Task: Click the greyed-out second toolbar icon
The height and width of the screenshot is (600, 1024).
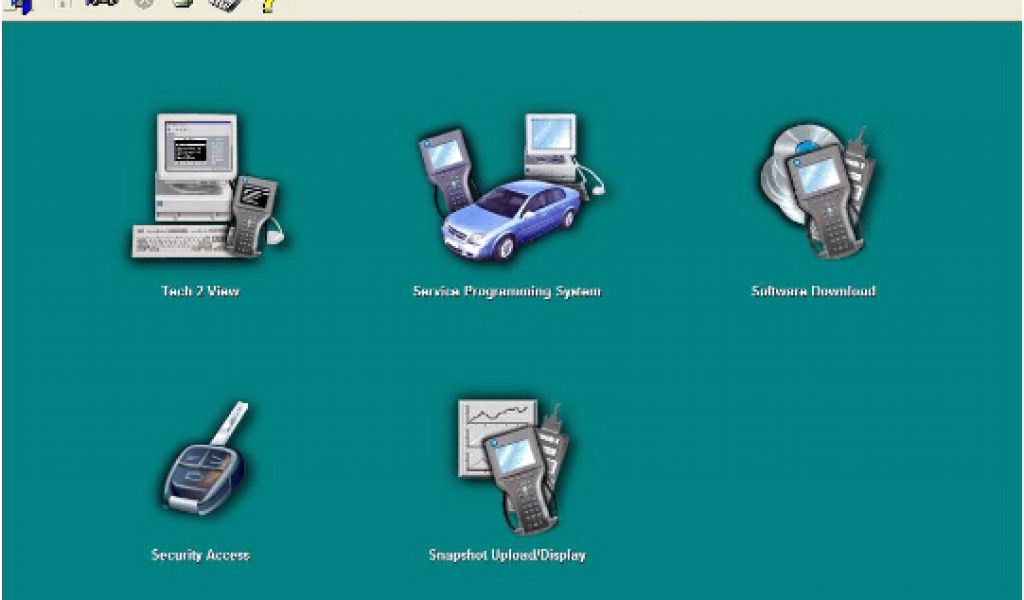Action: [62, 5]
